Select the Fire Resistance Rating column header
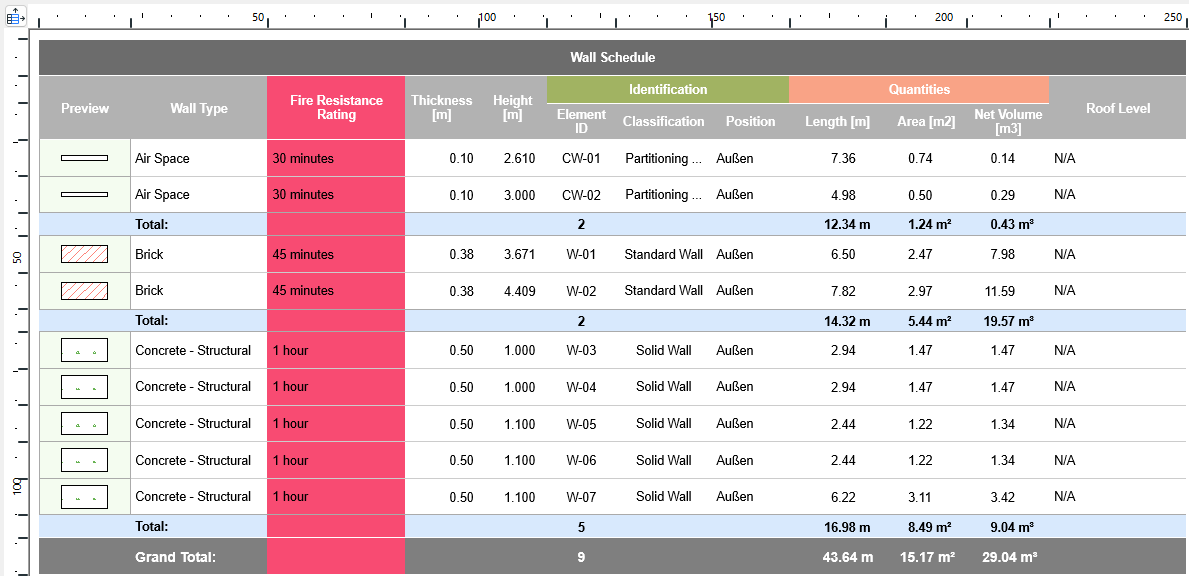Viewport: 1189px width, 576px height. click(336, 108)
